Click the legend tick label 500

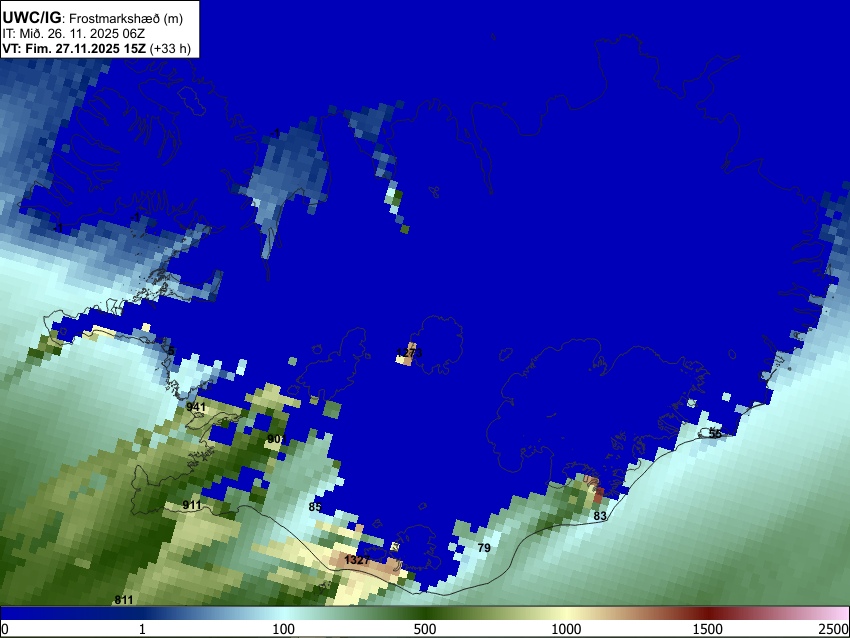(x=425, y=629)
